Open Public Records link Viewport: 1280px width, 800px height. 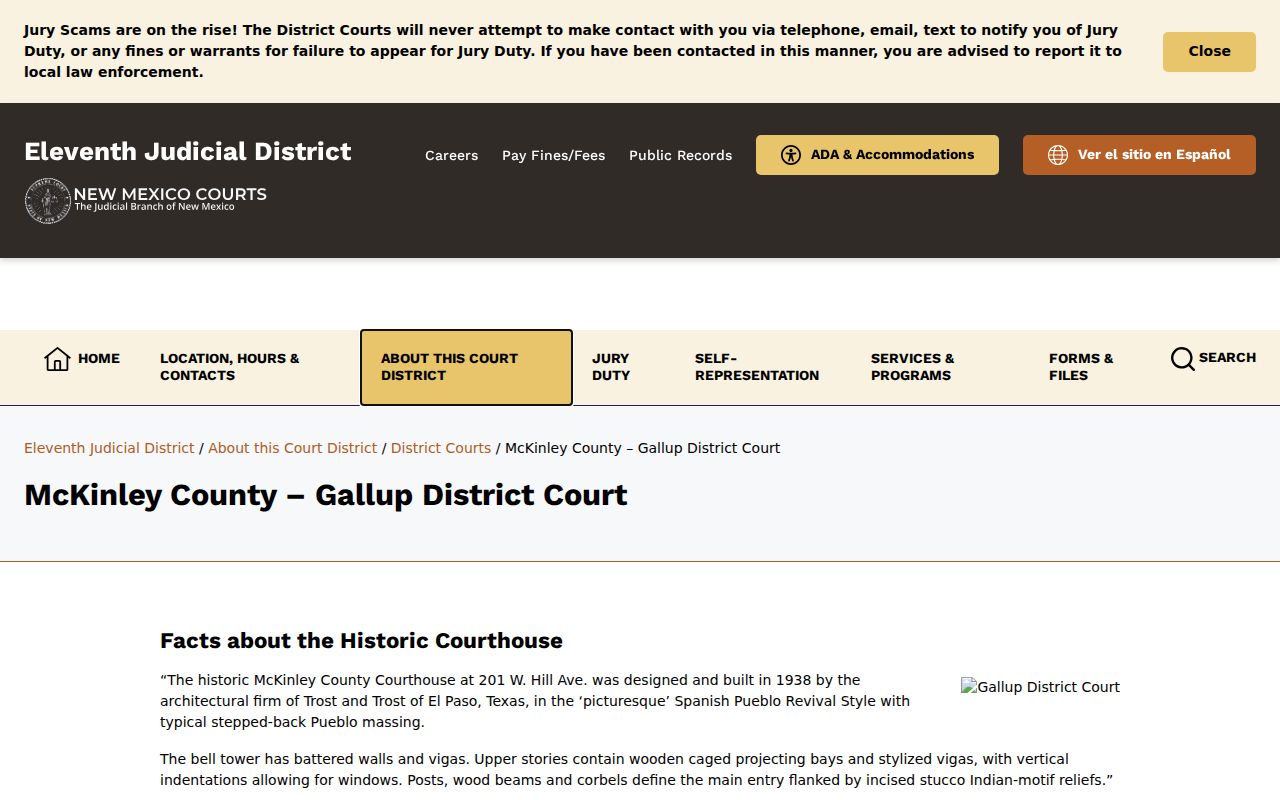pos(680,155)
